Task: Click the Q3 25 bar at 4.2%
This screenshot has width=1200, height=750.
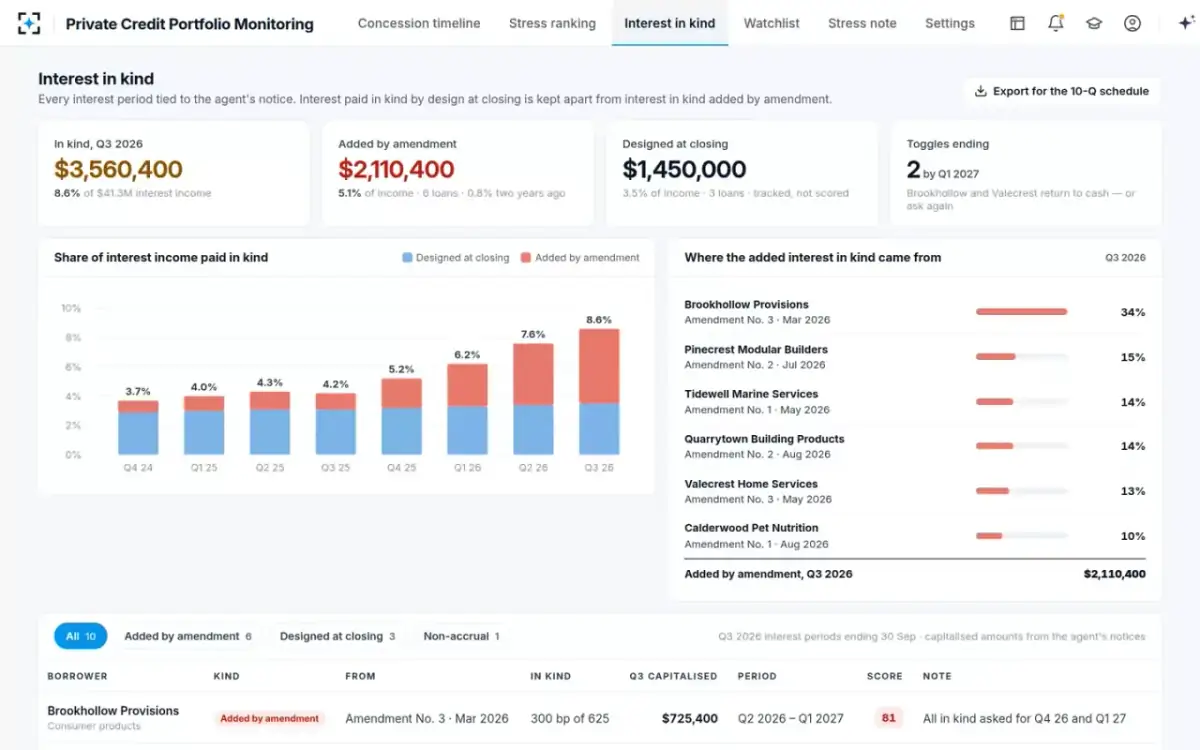Action: click(335, 424)
